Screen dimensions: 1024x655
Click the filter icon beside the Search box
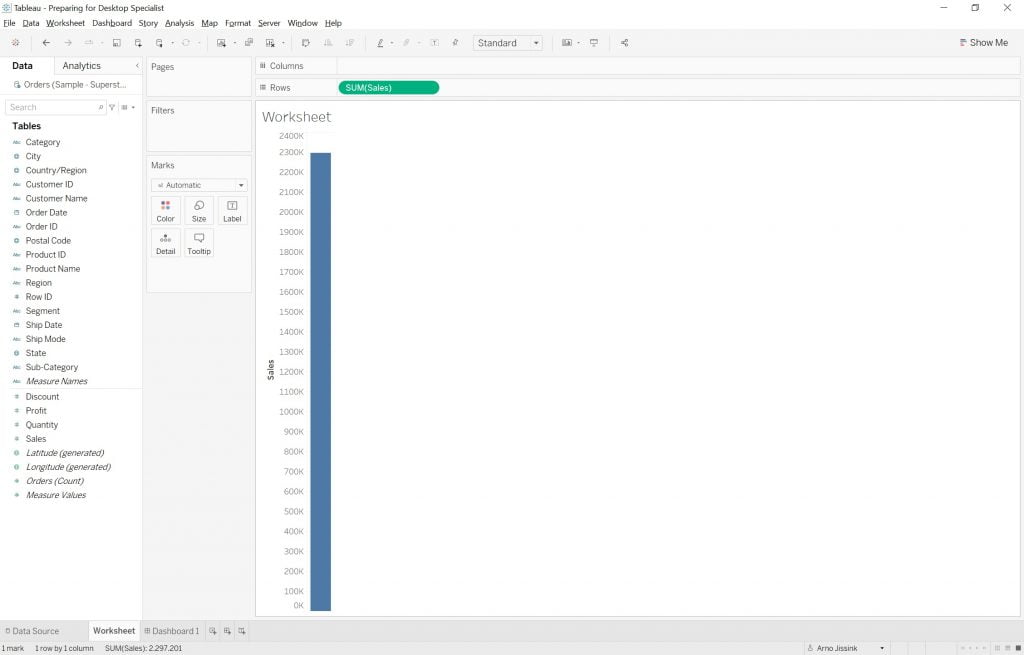click(x=112, y=107)
